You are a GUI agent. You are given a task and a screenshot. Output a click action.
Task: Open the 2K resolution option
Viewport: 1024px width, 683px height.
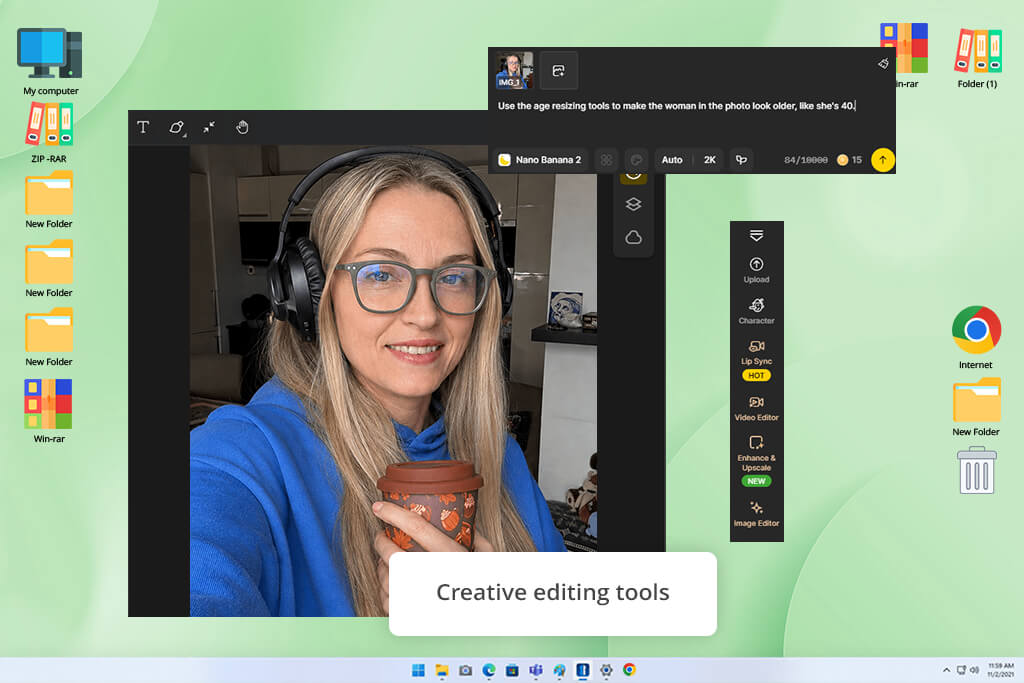tap(710, 160)
